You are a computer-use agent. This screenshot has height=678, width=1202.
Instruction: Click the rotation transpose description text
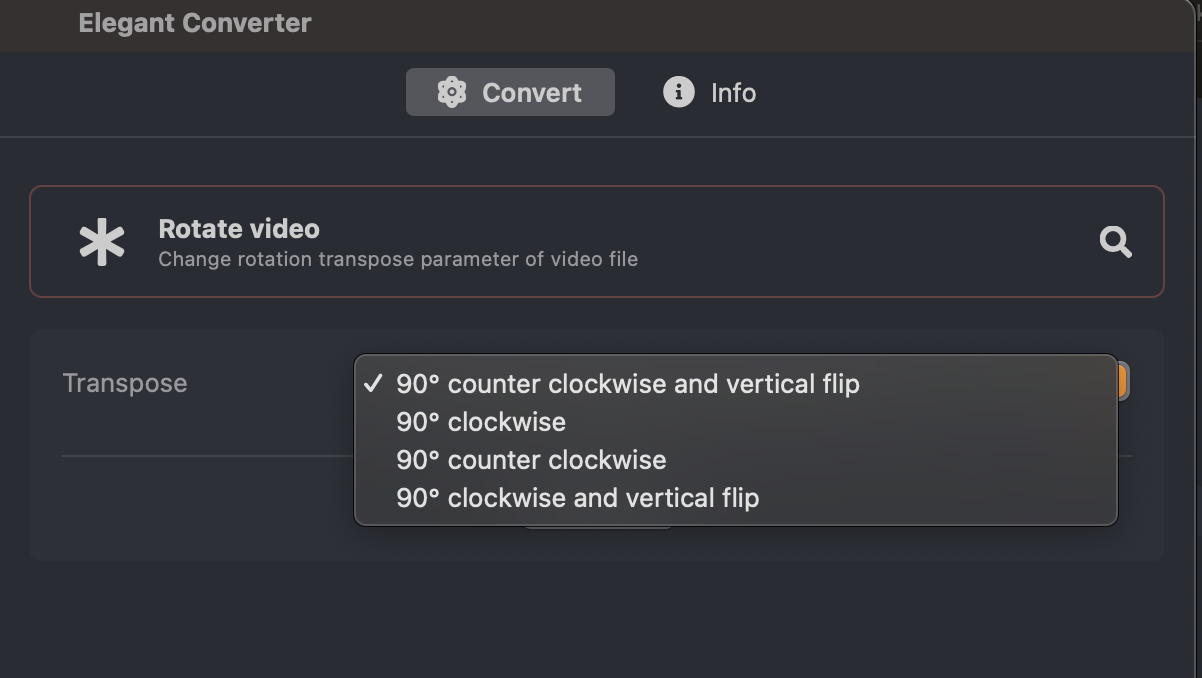point(398,260)
